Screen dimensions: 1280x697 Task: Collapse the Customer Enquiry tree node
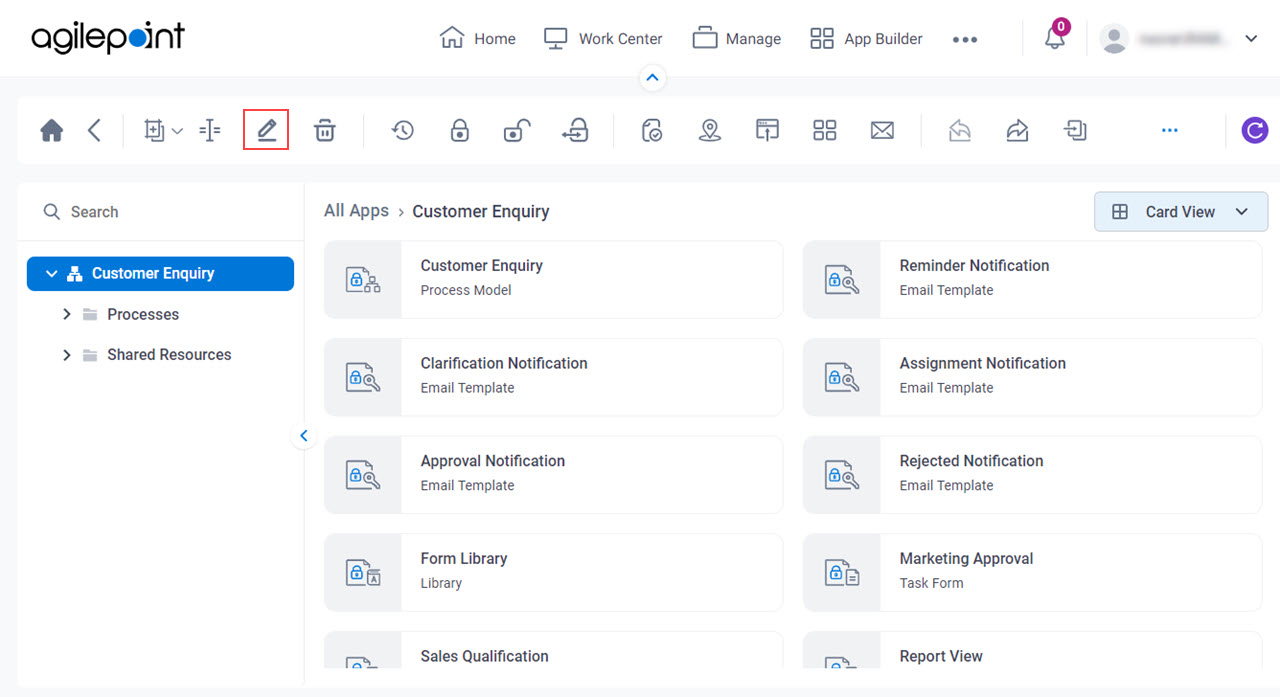[52, 273]
